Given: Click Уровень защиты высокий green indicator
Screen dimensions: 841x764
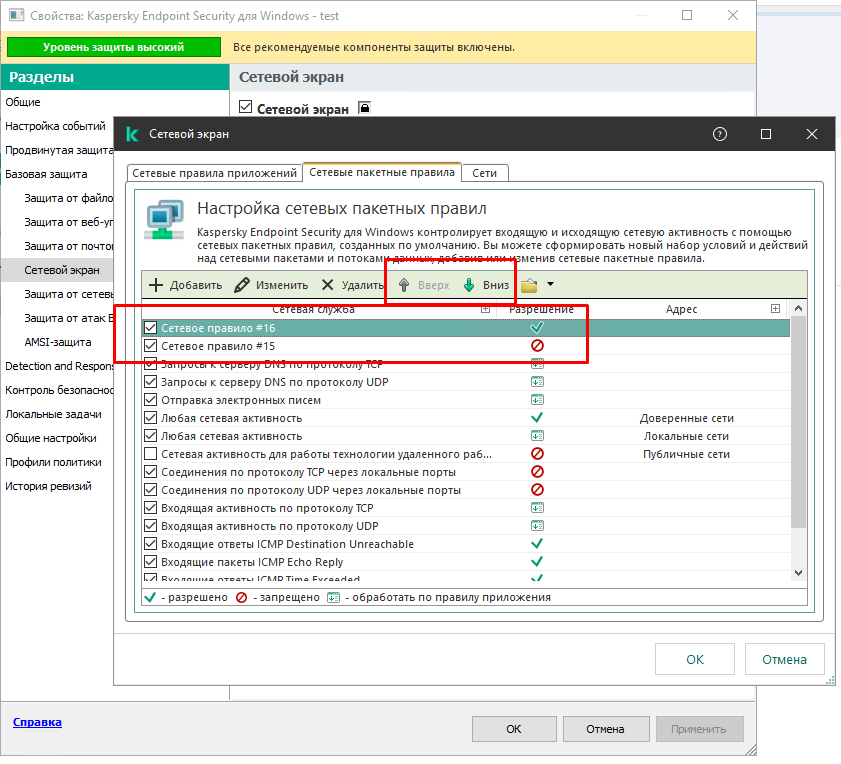Looking at the screenshot, I should pos(114,47).
